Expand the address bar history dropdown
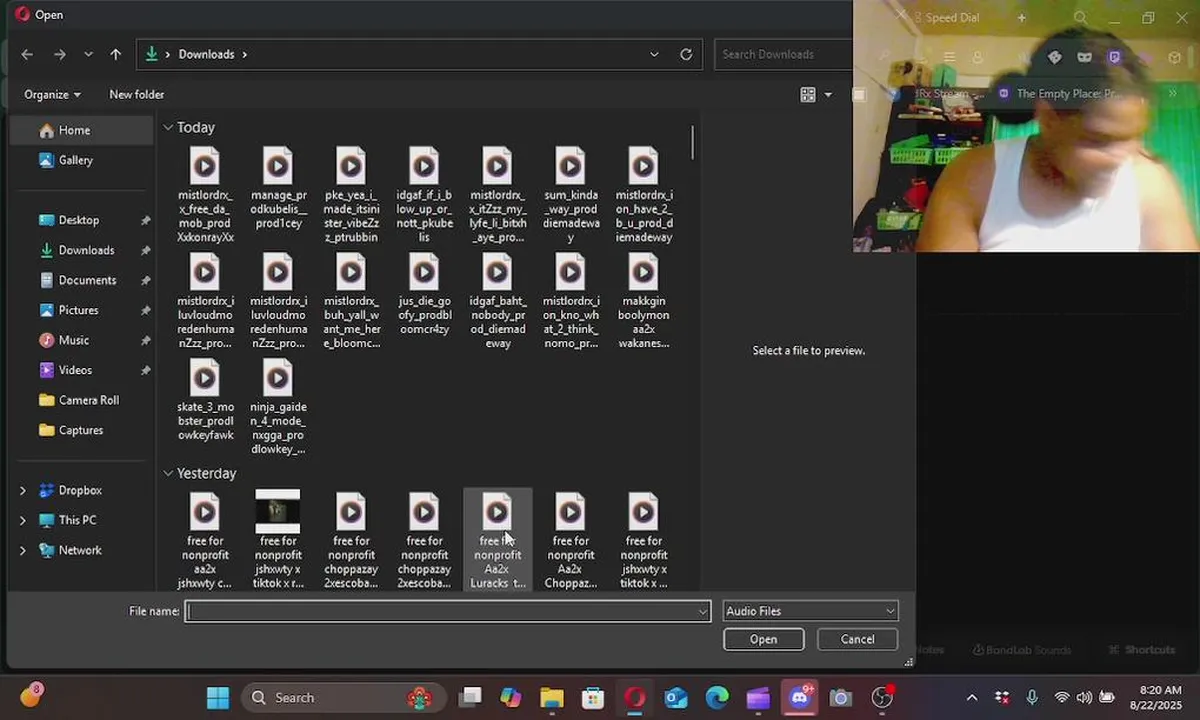This screenshot has width=1200, height=720. point(654,54)
